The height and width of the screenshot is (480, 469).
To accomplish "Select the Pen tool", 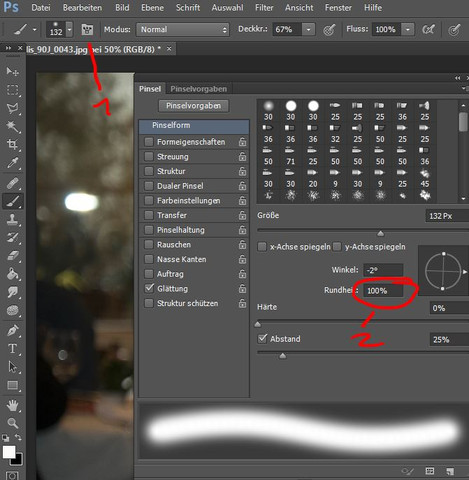I will pyautogui.click(x=12, y=331).
